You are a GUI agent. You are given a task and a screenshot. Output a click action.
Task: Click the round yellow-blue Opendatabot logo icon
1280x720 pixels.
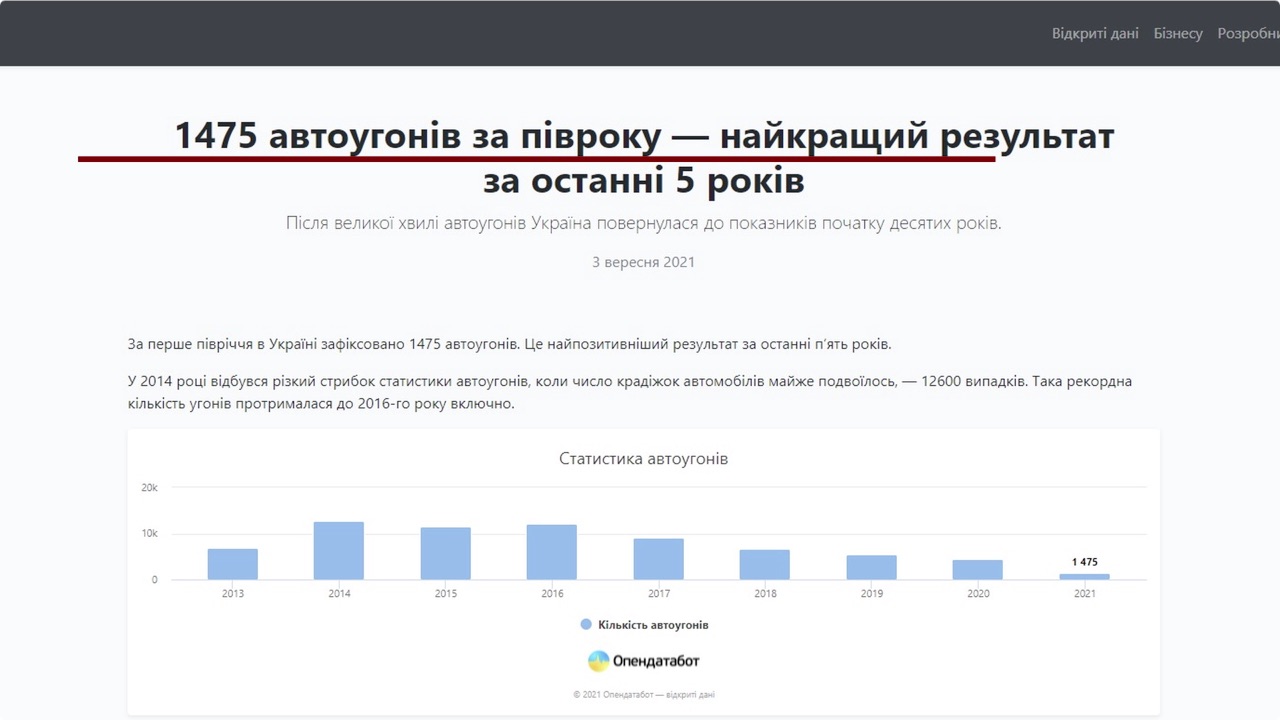tap(598, 661)
